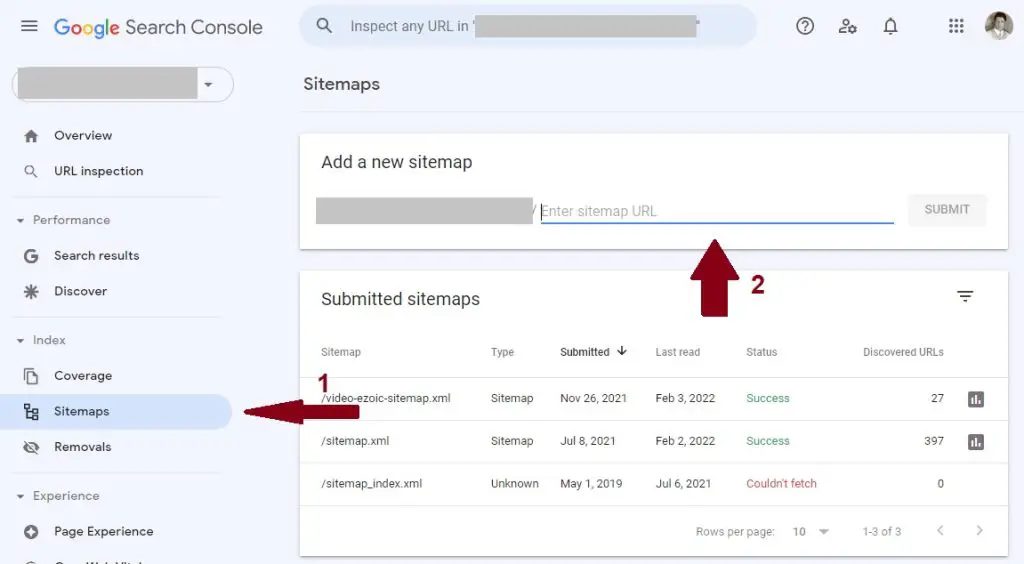The width and height of the screenshot is (1024, 564).
Task: Sort by Submitted column
Action: [593, 352]
